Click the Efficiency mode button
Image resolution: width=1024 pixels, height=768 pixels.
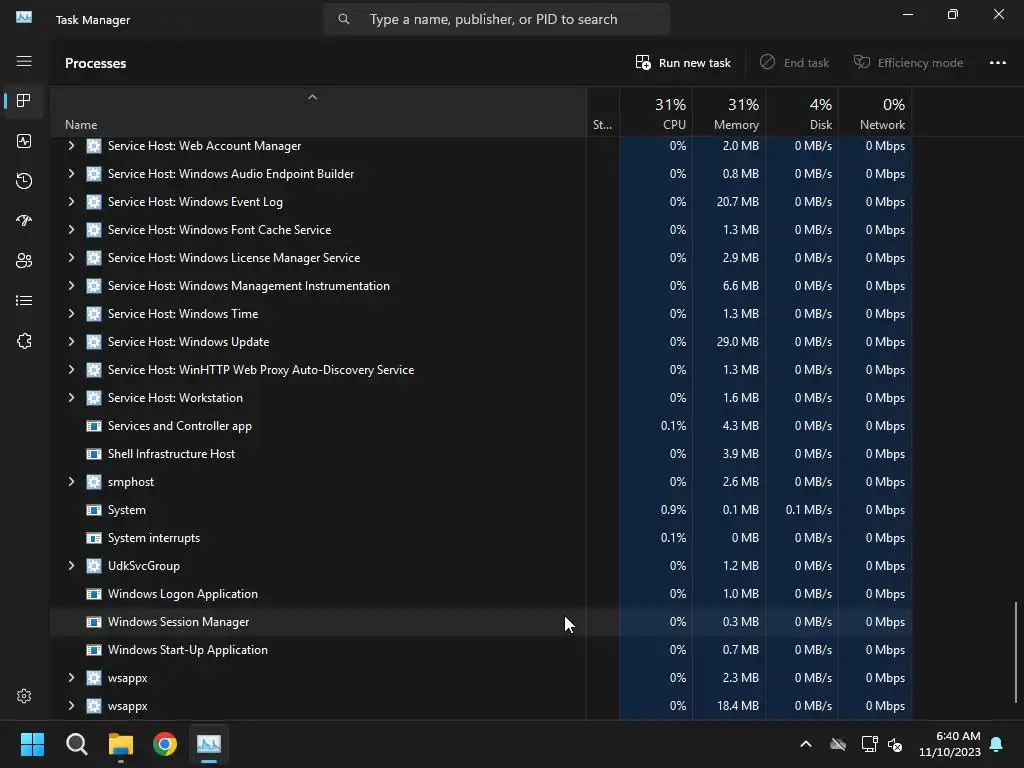click(908, 63)
